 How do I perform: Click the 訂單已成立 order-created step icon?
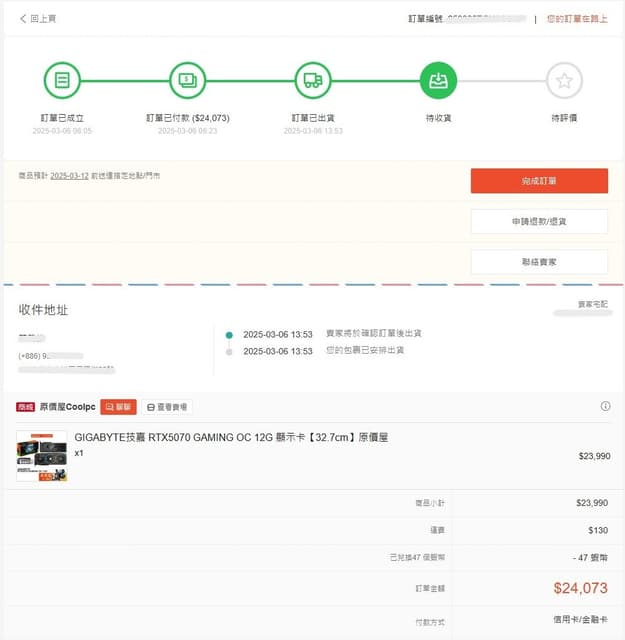(x=62, y=80)
